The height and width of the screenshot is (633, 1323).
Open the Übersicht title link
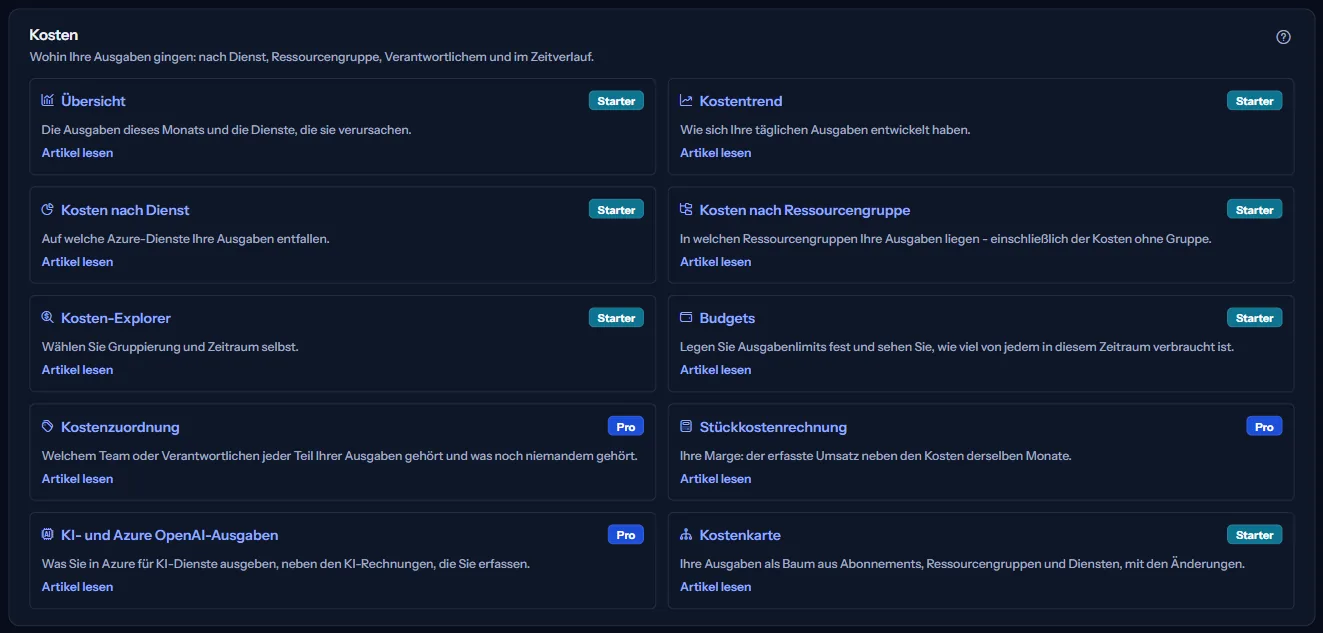point(93,101)
